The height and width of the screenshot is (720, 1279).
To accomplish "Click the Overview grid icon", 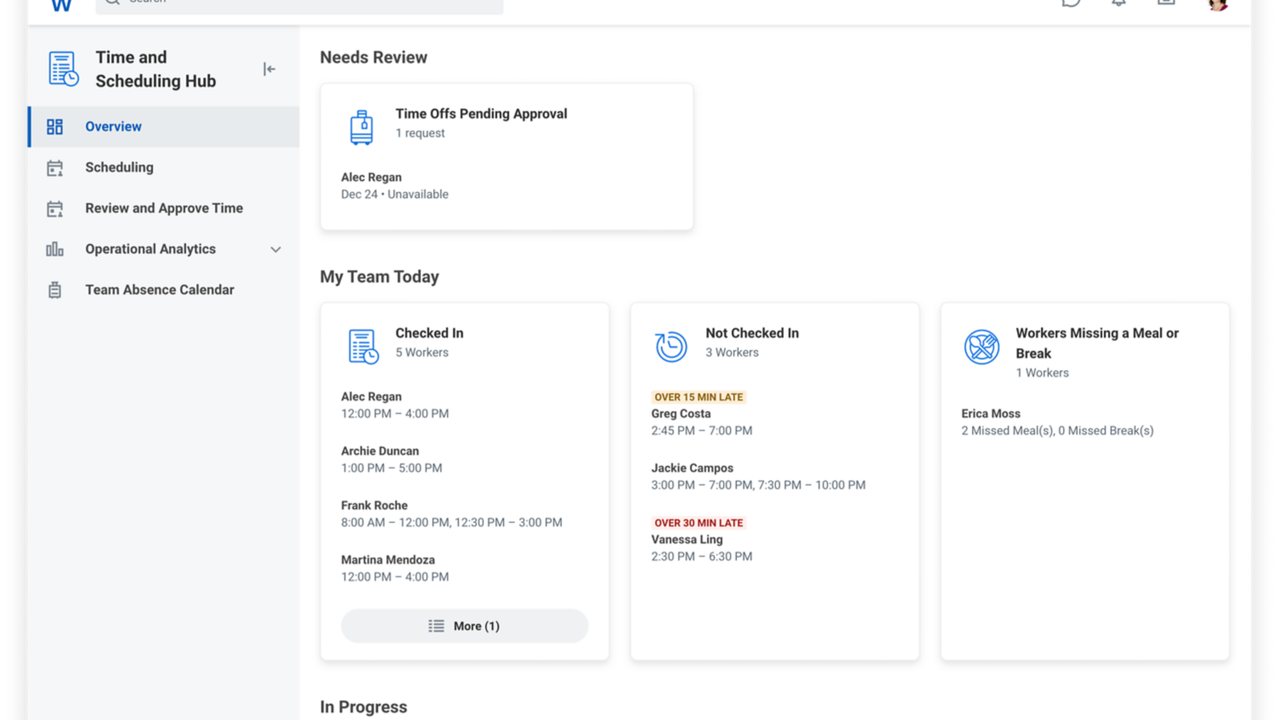I will [x=55, y=127].
